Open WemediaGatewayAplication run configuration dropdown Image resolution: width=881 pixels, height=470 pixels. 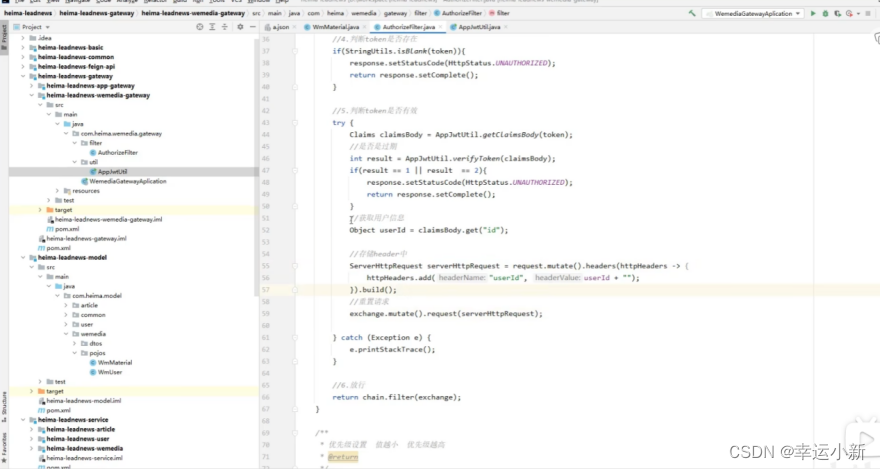pos(753,13)
